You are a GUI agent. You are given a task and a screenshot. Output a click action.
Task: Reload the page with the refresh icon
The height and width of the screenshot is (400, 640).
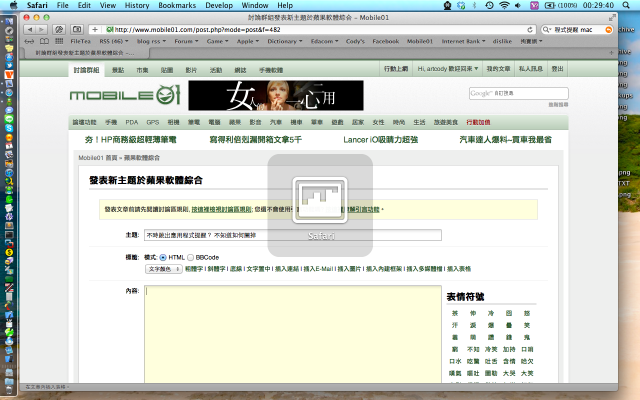tap(530, 29)
